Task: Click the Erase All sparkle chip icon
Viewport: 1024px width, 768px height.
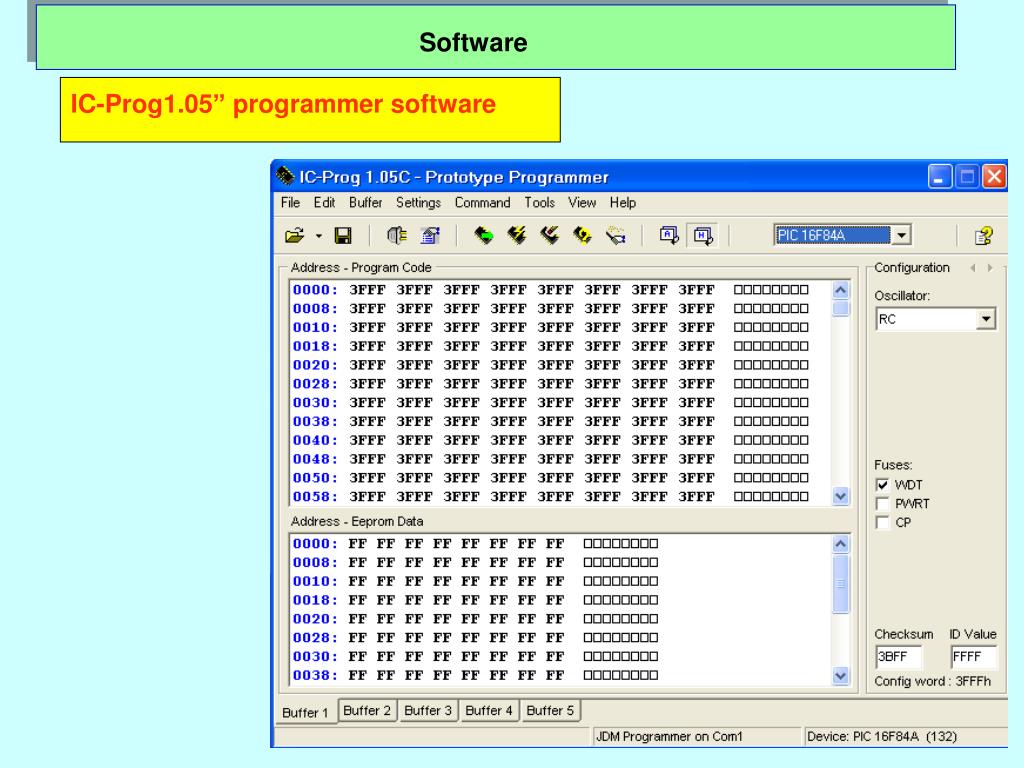Action: (x=615, y=235)
